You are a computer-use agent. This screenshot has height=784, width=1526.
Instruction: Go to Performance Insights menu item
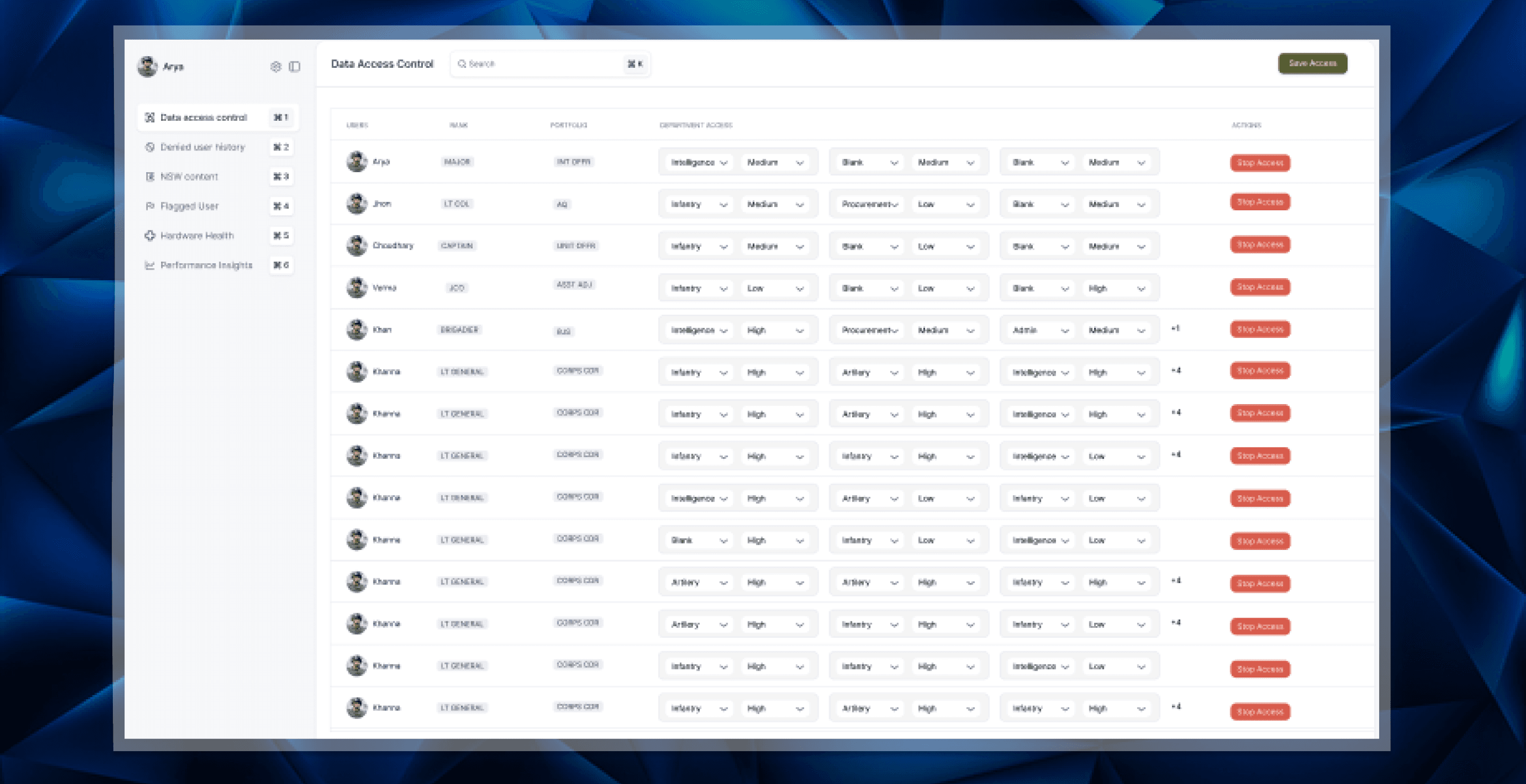[206, 265]
